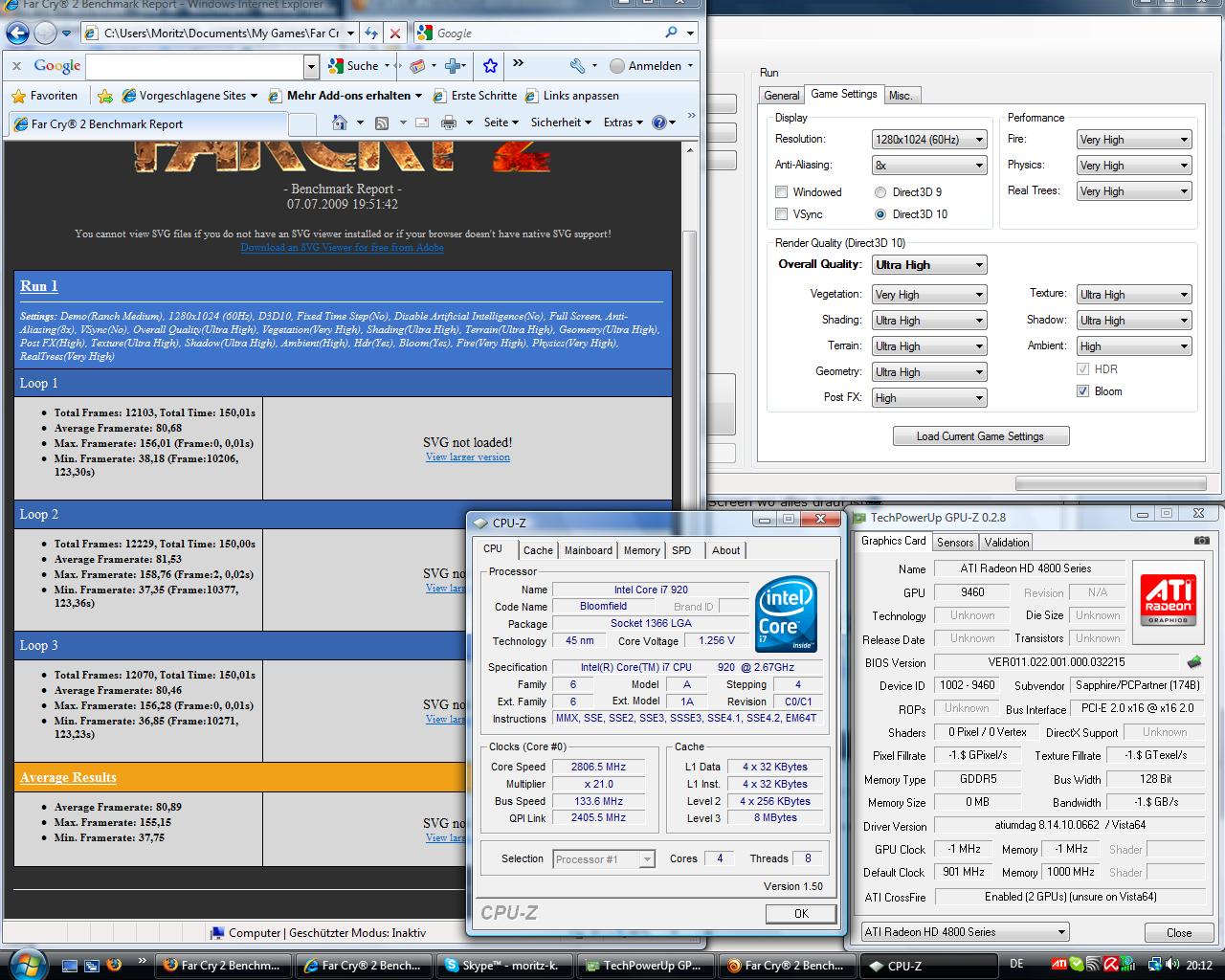Click the Add to Favorites bar star icon
The image size is (1225, 980).
105,96
